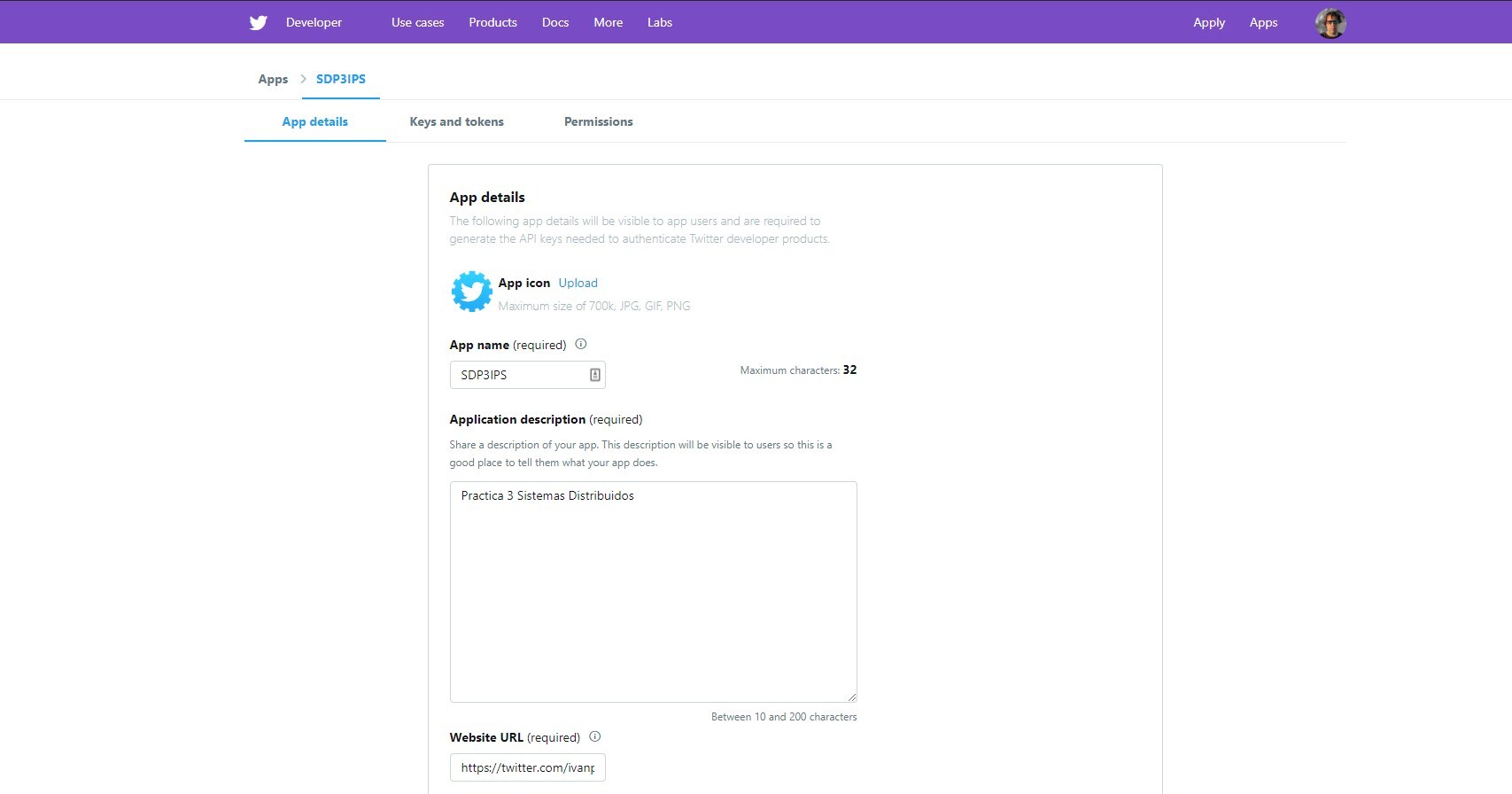Click the app icon gear image
Screen dimensions: 1512x794
click(471, 292)
